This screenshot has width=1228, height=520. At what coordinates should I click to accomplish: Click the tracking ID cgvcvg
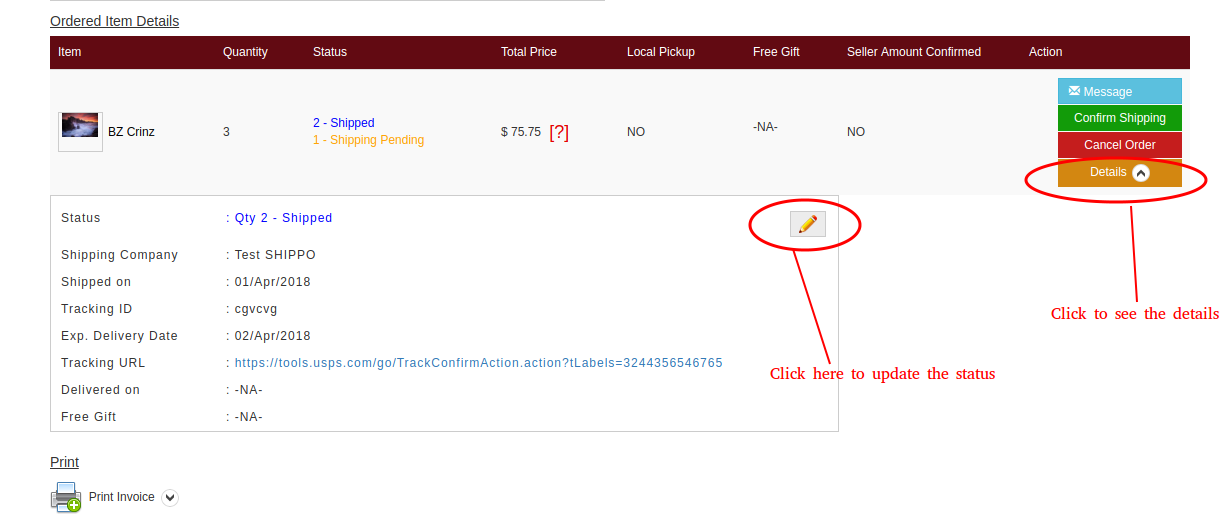[x=256, y=309]
